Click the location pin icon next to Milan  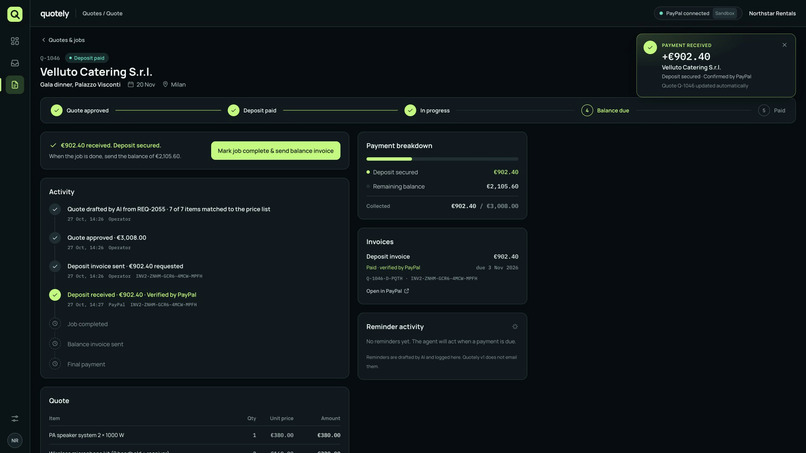click(166, 85)
